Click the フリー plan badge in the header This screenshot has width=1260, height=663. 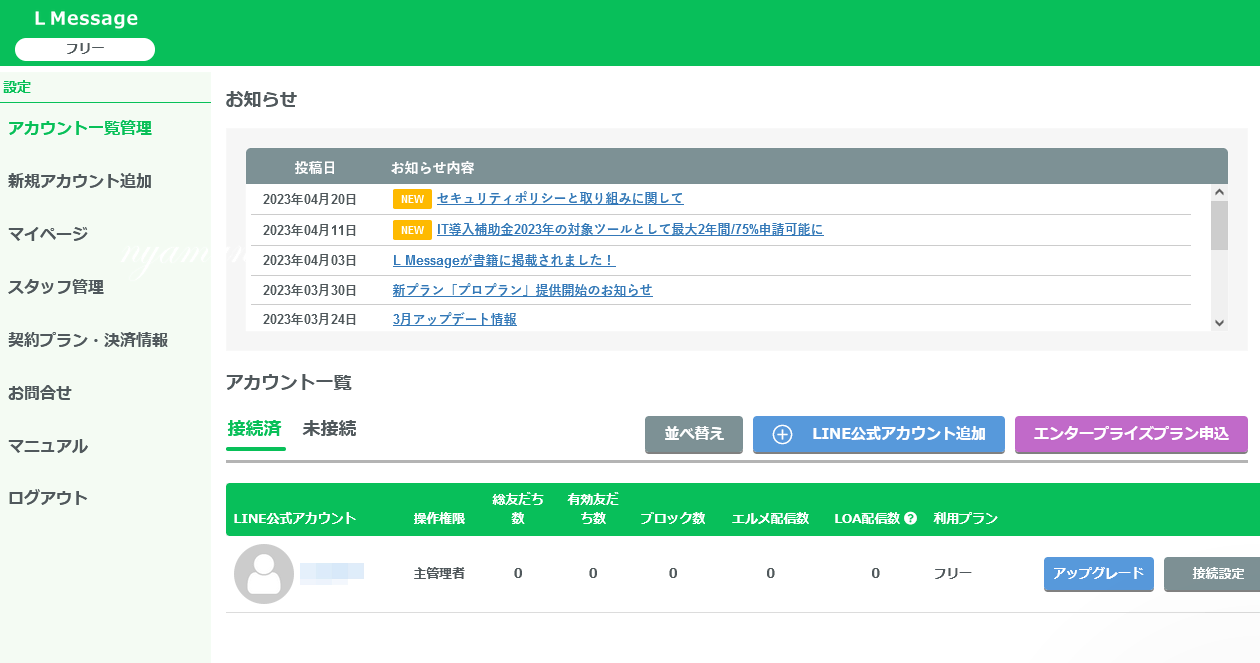tap(85, 49)
